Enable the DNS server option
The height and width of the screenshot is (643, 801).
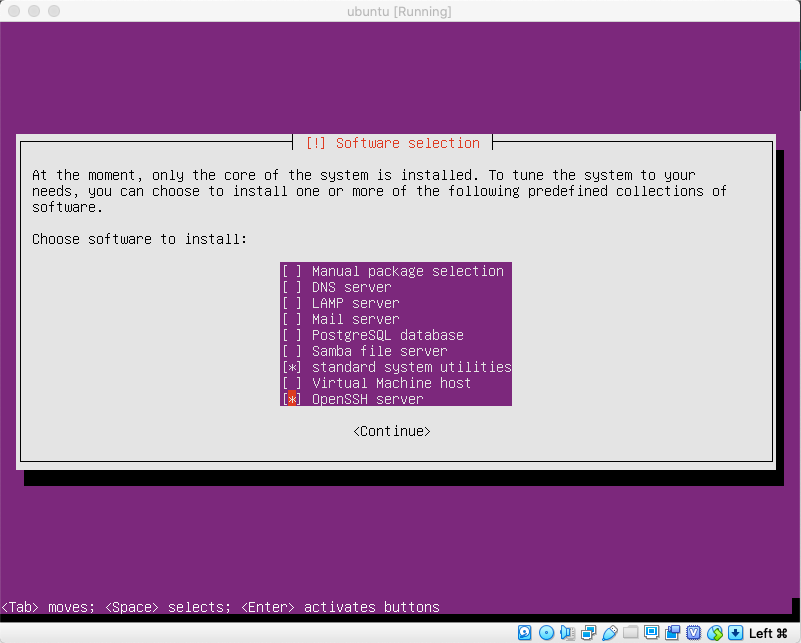click(292, 287)
